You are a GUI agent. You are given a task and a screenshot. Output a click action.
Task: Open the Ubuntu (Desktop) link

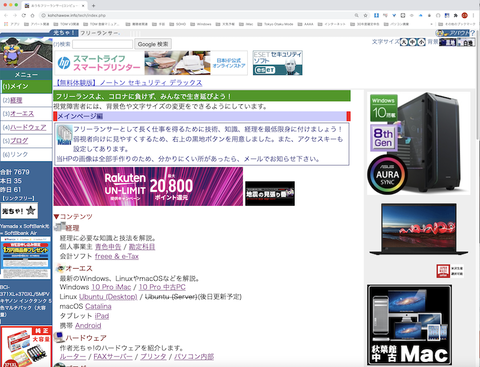coord(108,297)
